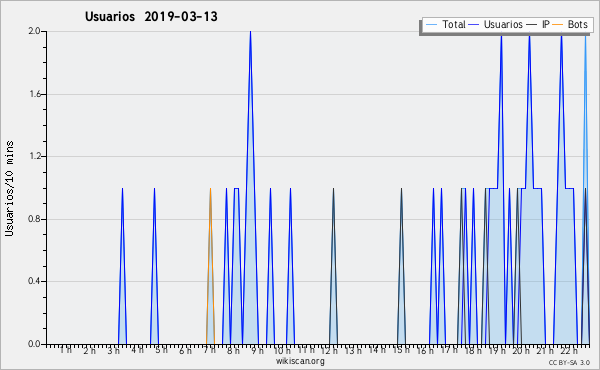600x370 pixels.
Task: Click the '3 h' x-axis label
Action: [x=113, y=350]
